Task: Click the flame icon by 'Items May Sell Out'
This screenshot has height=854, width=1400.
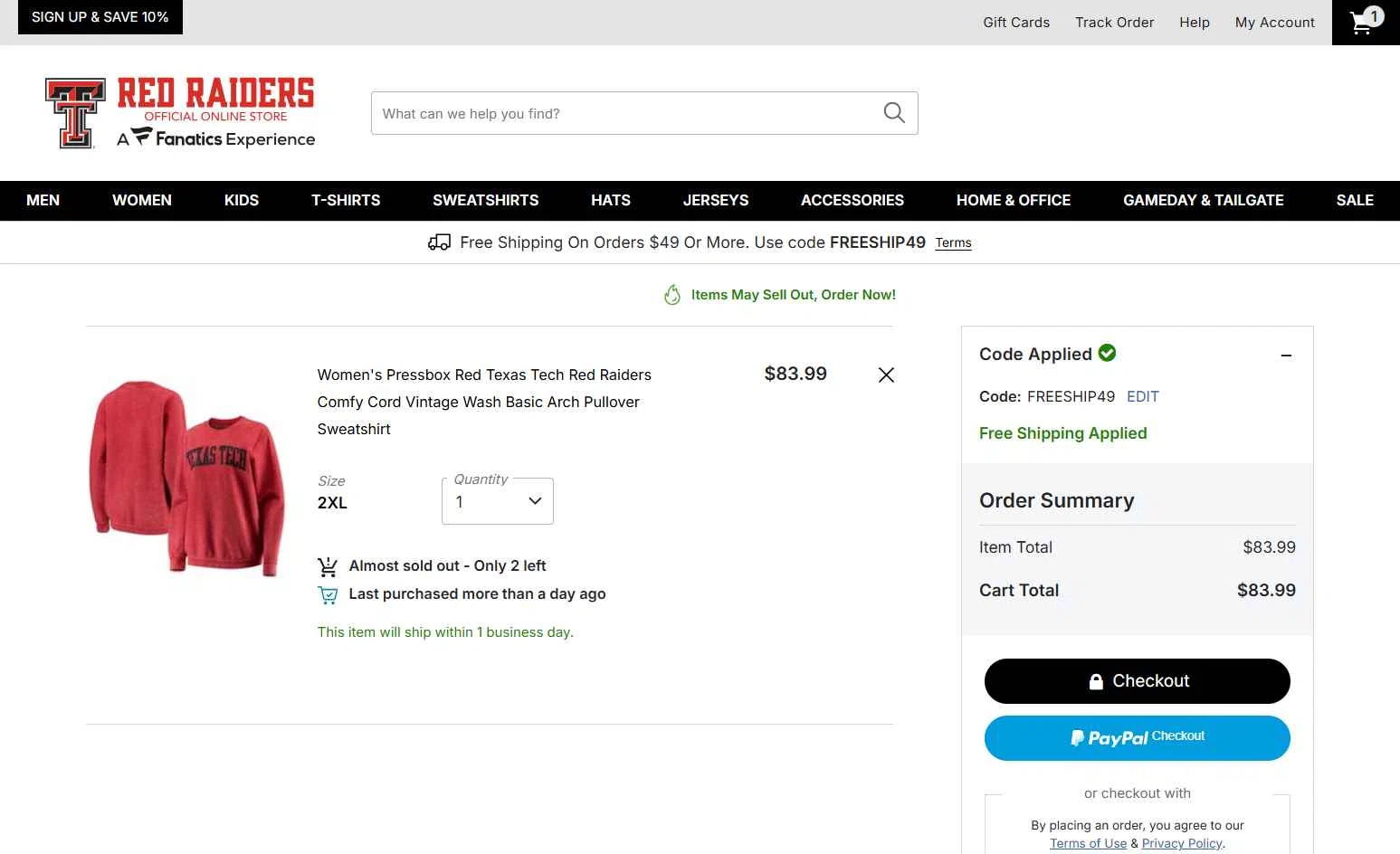Action: pyautogui.click(x=672, y=295)
